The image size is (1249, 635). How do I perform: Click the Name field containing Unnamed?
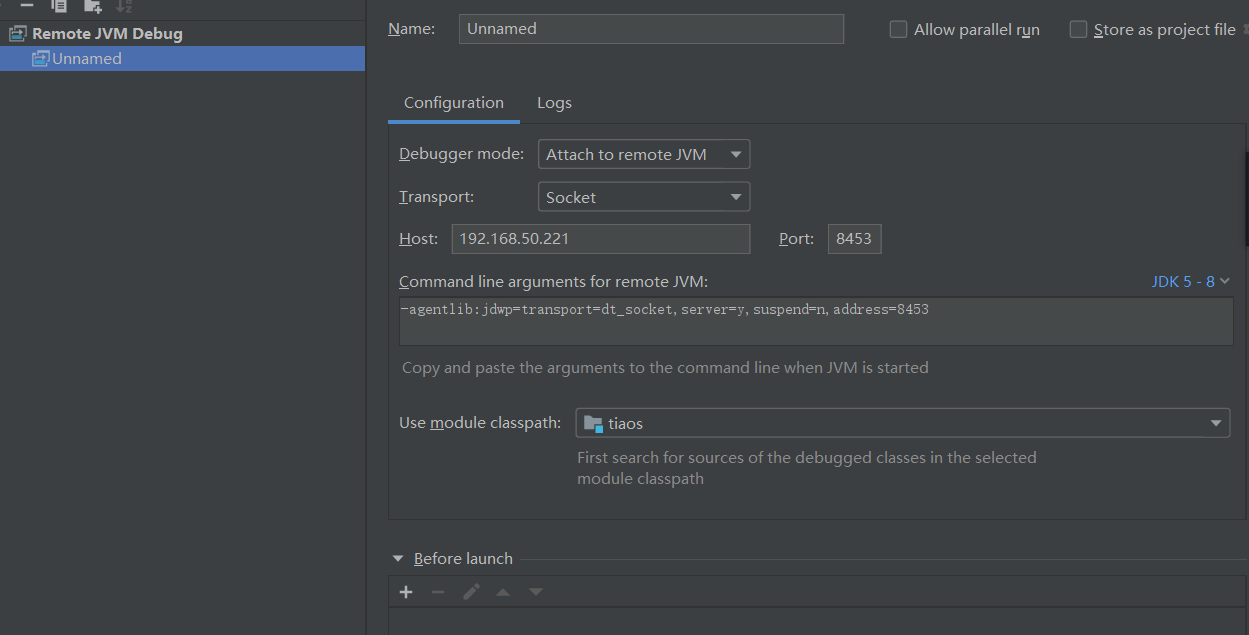[x=651, y=29]
